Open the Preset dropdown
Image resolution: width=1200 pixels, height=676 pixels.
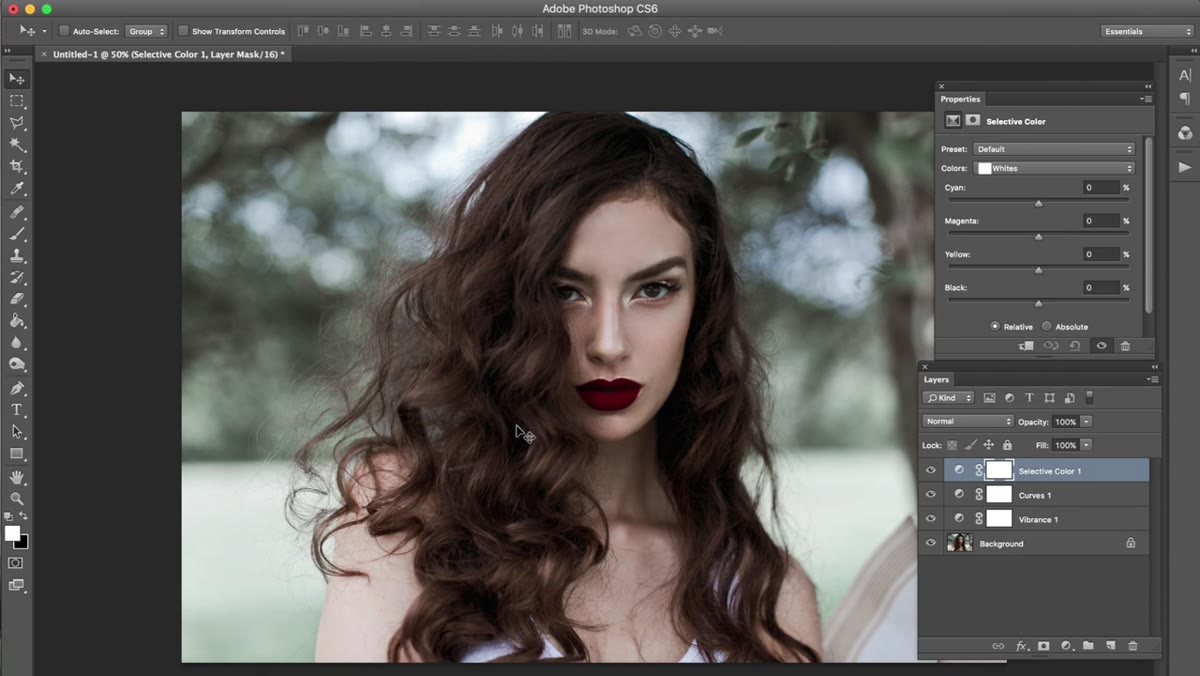(x=1055, y=149)
